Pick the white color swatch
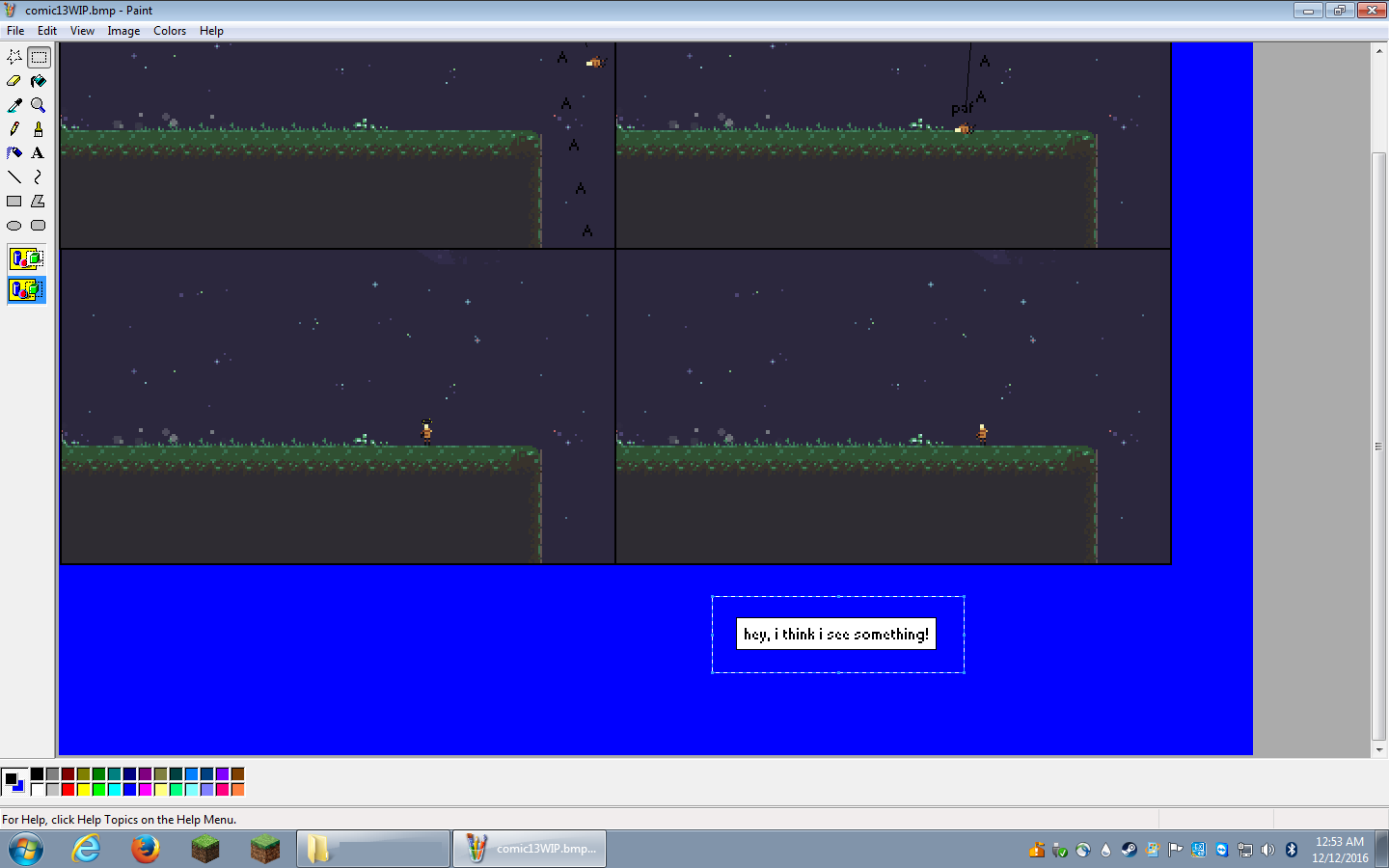1389x868 pixels. (37, 790)
